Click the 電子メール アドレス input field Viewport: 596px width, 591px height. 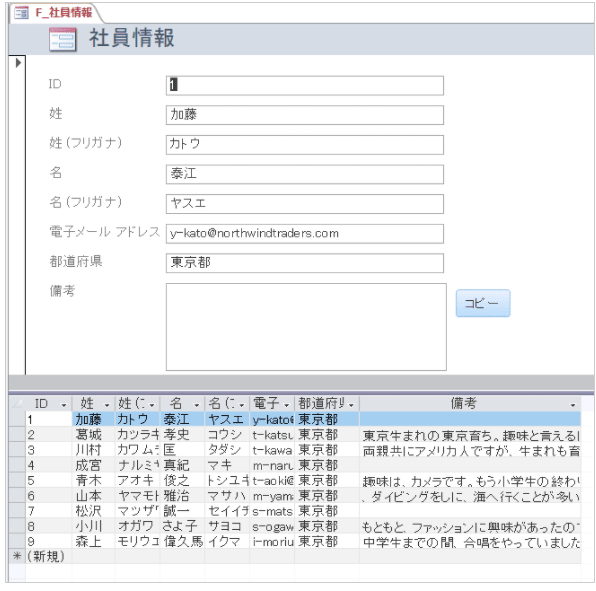point(304,233)
